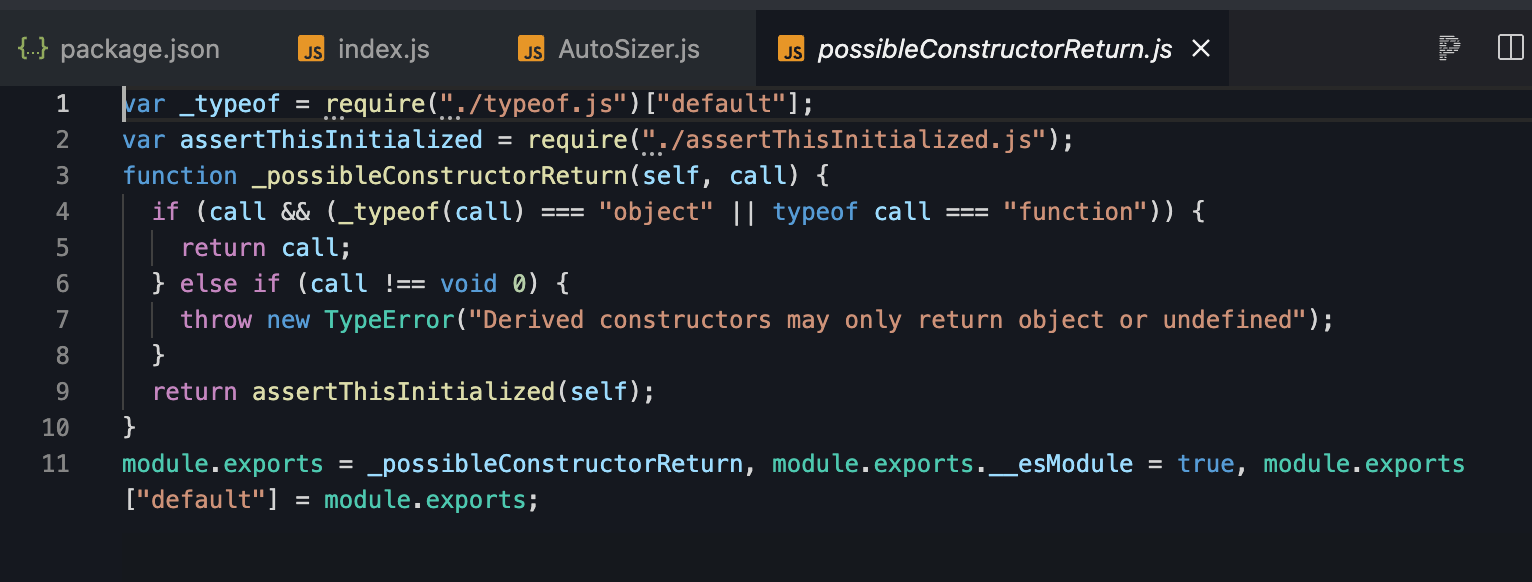Viewport: 1532px width, 582px height.
Task: Click the braces icon on the package.json tab
Action: [33, 48]
